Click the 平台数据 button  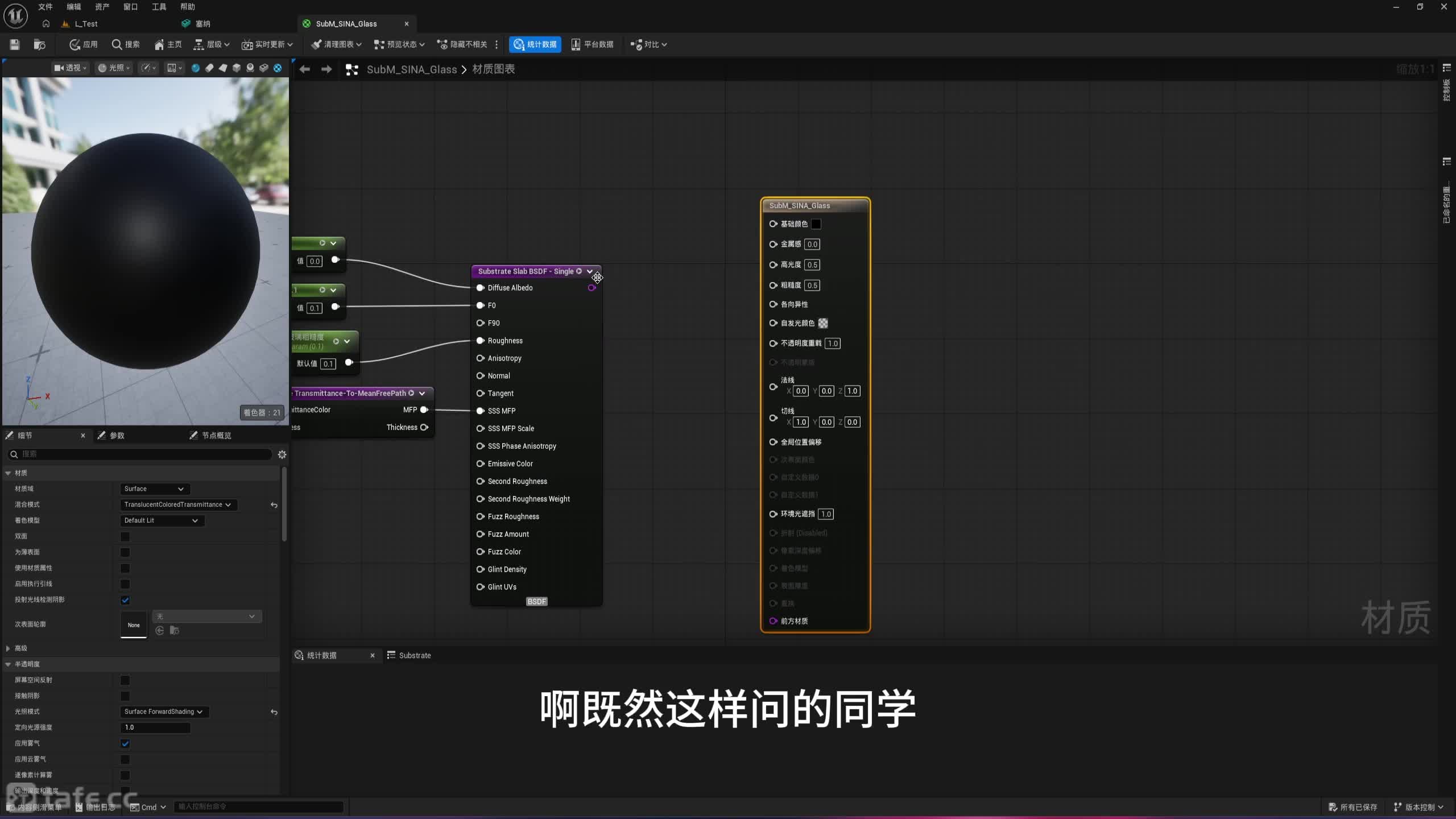coord(592,44)
